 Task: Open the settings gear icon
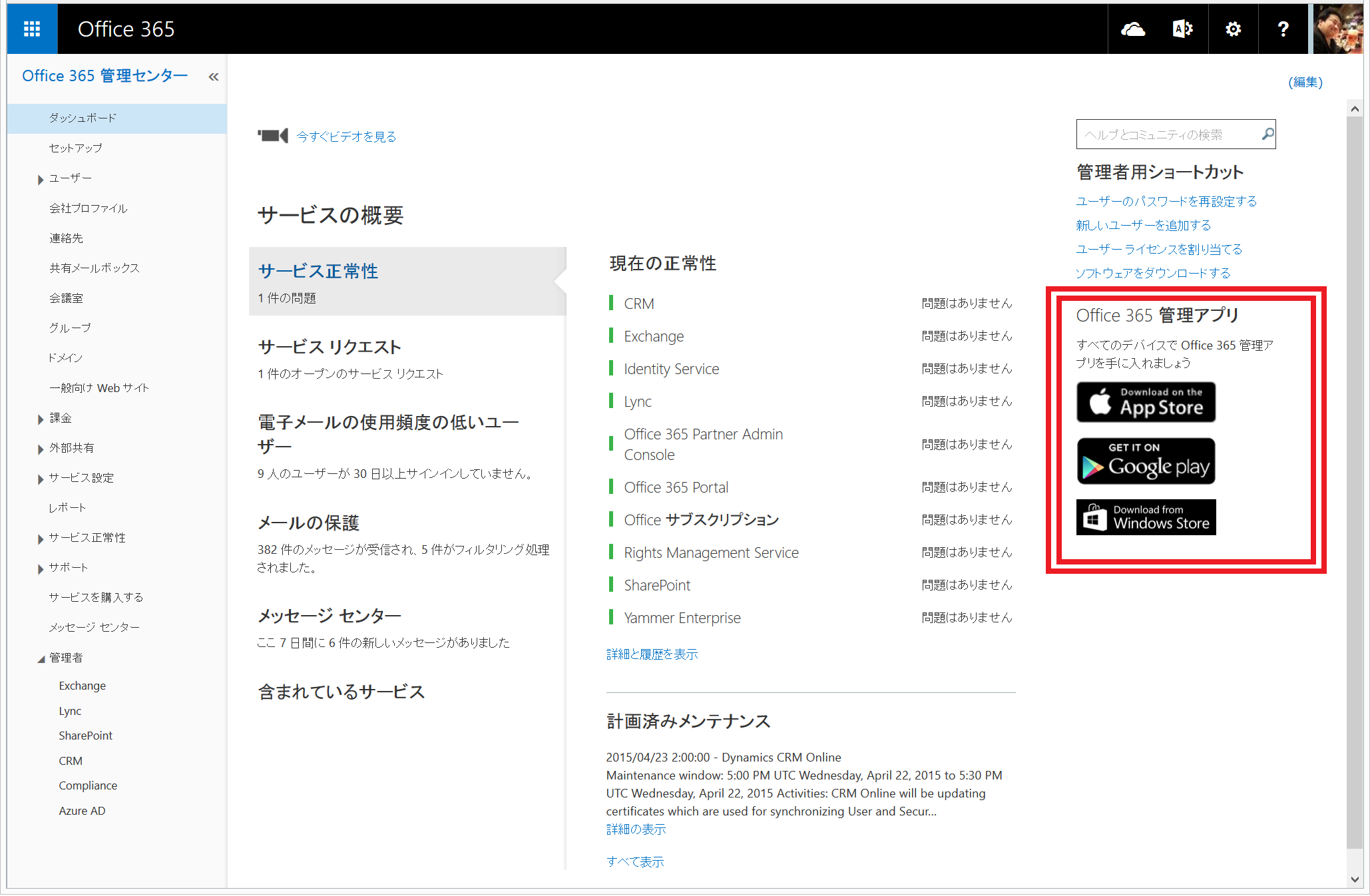pos(1233,29)
